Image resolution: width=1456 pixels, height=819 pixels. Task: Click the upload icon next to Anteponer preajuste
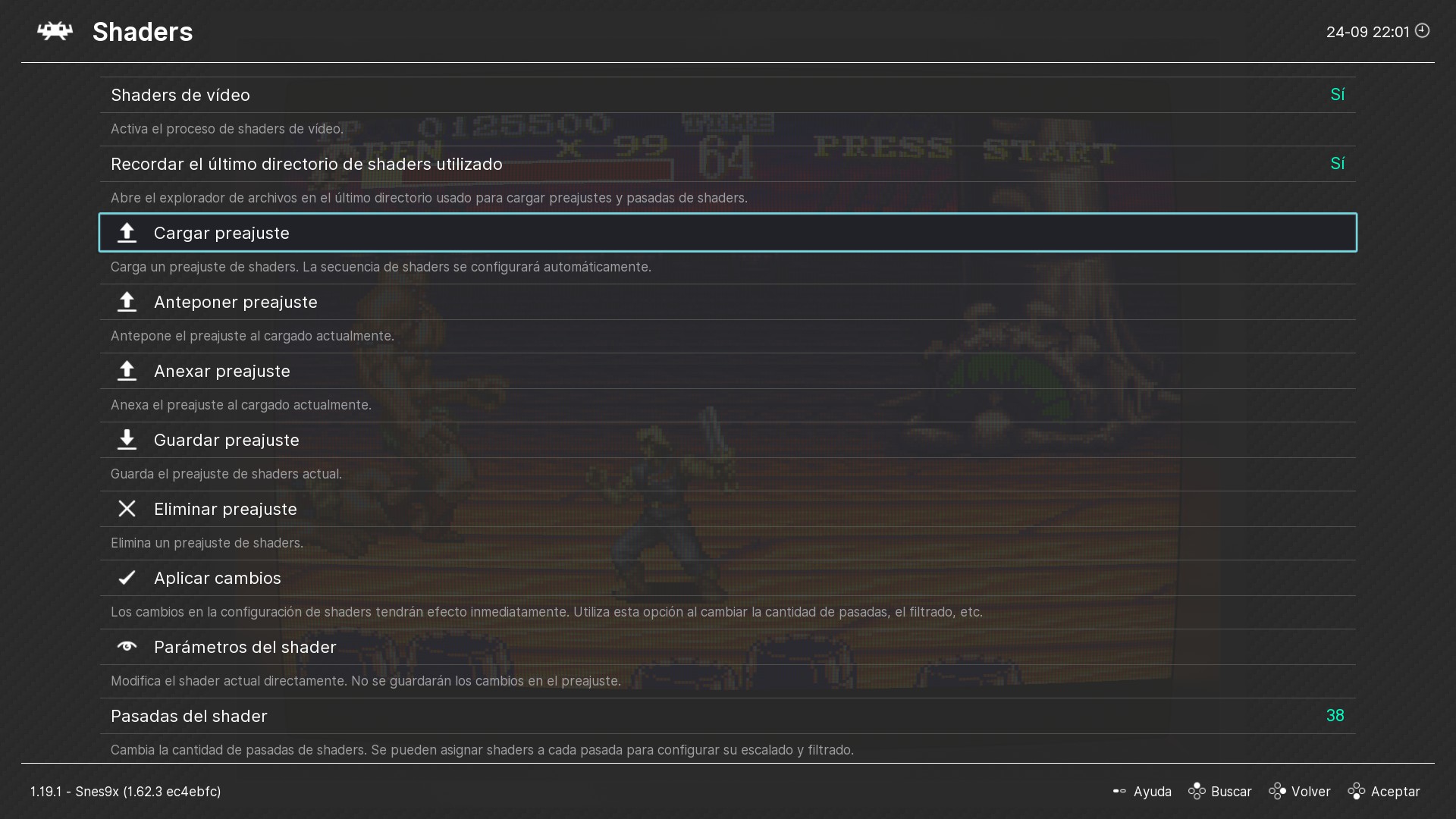[127, 302]
